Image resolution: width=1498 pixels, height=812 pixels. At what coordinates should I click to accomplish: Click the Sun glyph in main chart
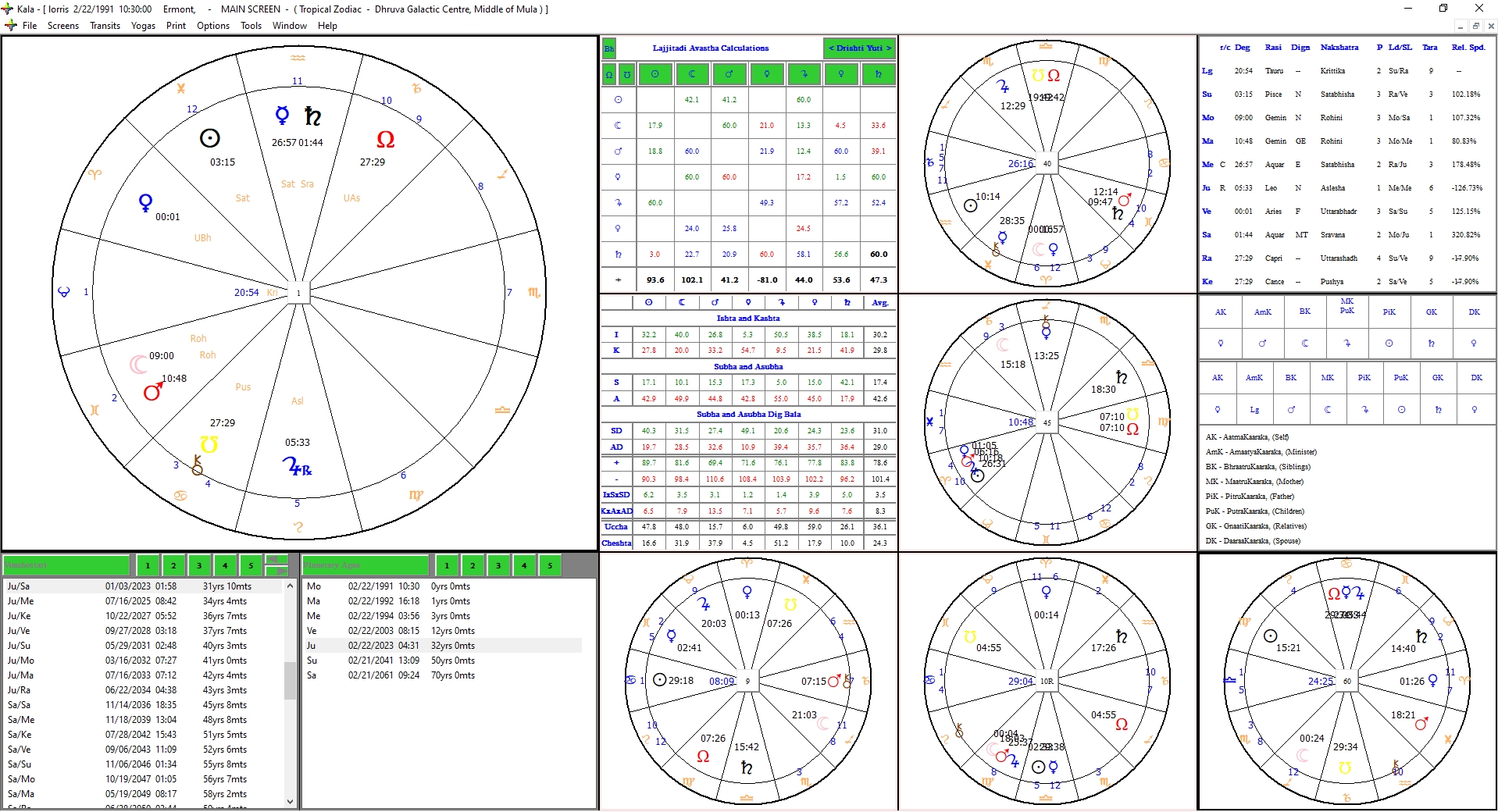coord(209,138)
